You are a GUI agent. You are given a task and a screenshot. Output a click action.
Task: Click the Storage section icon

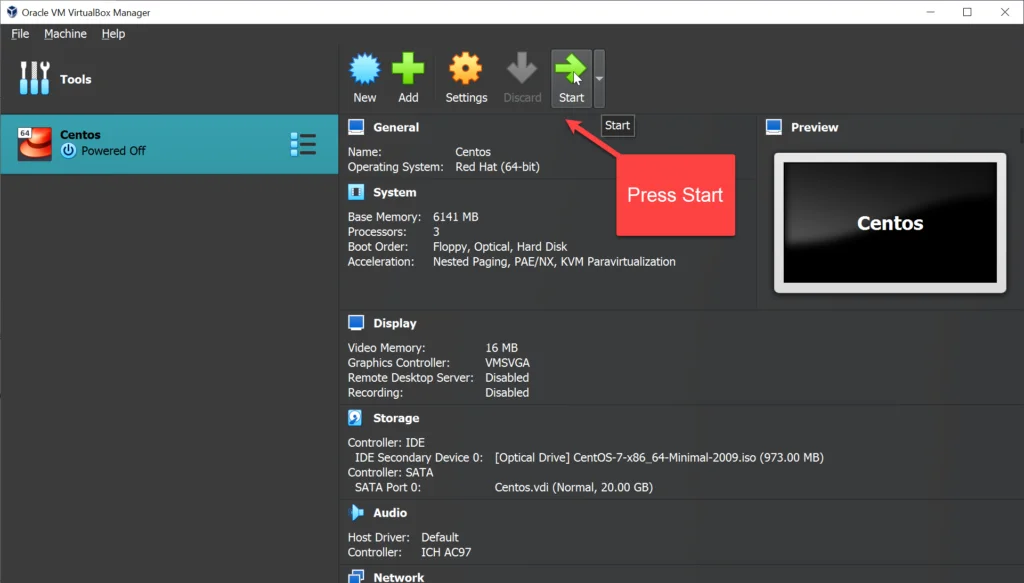click(x=354, y=417)
